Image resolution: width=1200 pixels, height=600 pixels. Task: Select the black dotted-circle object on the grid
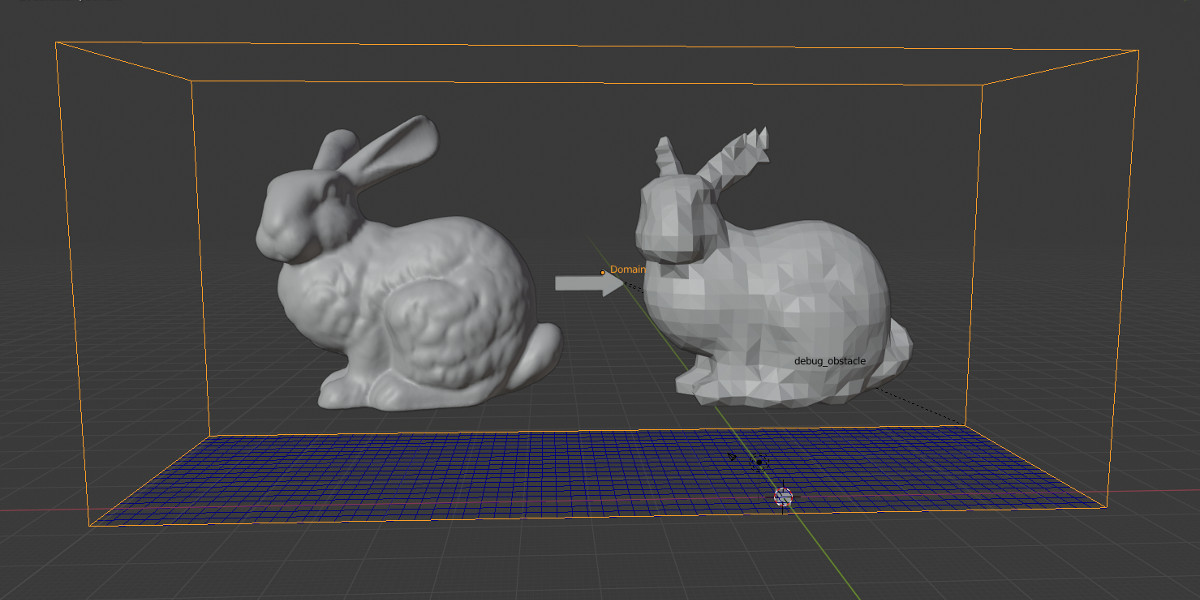pos(759,462)
